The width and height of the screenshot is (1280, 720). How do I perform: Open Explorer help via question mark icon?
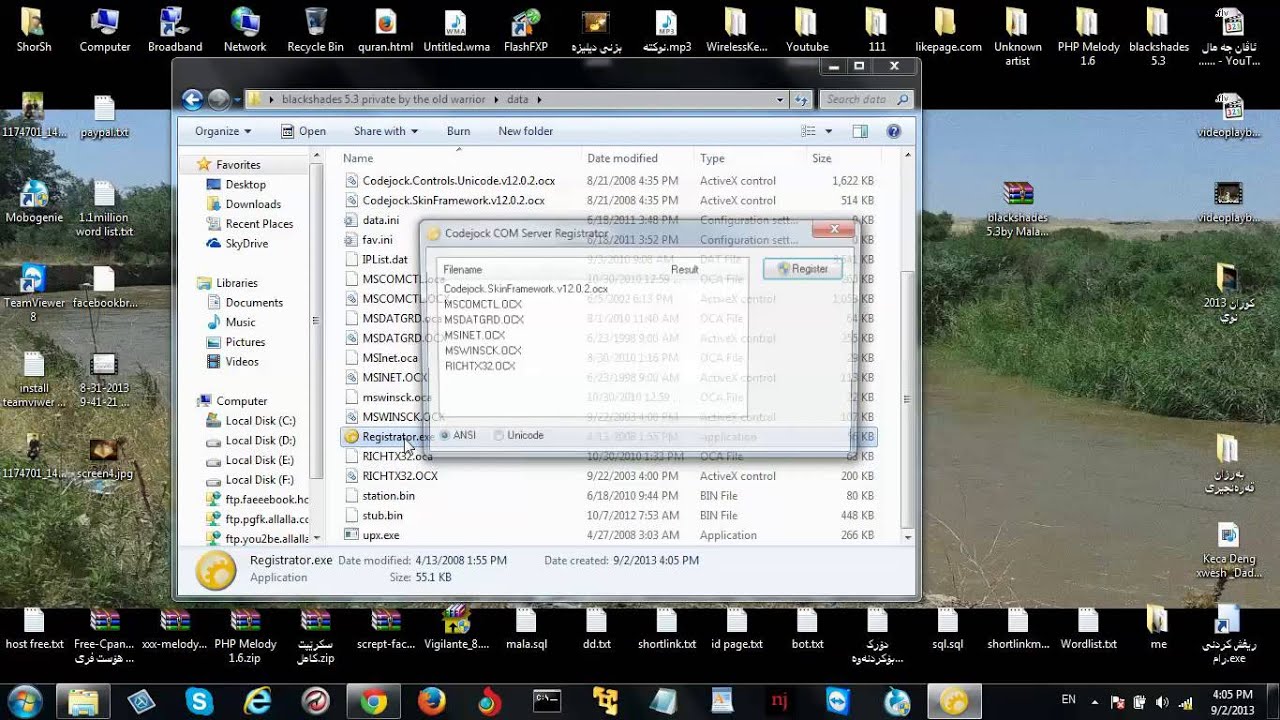pyautogui.click(x=894, y=131)
